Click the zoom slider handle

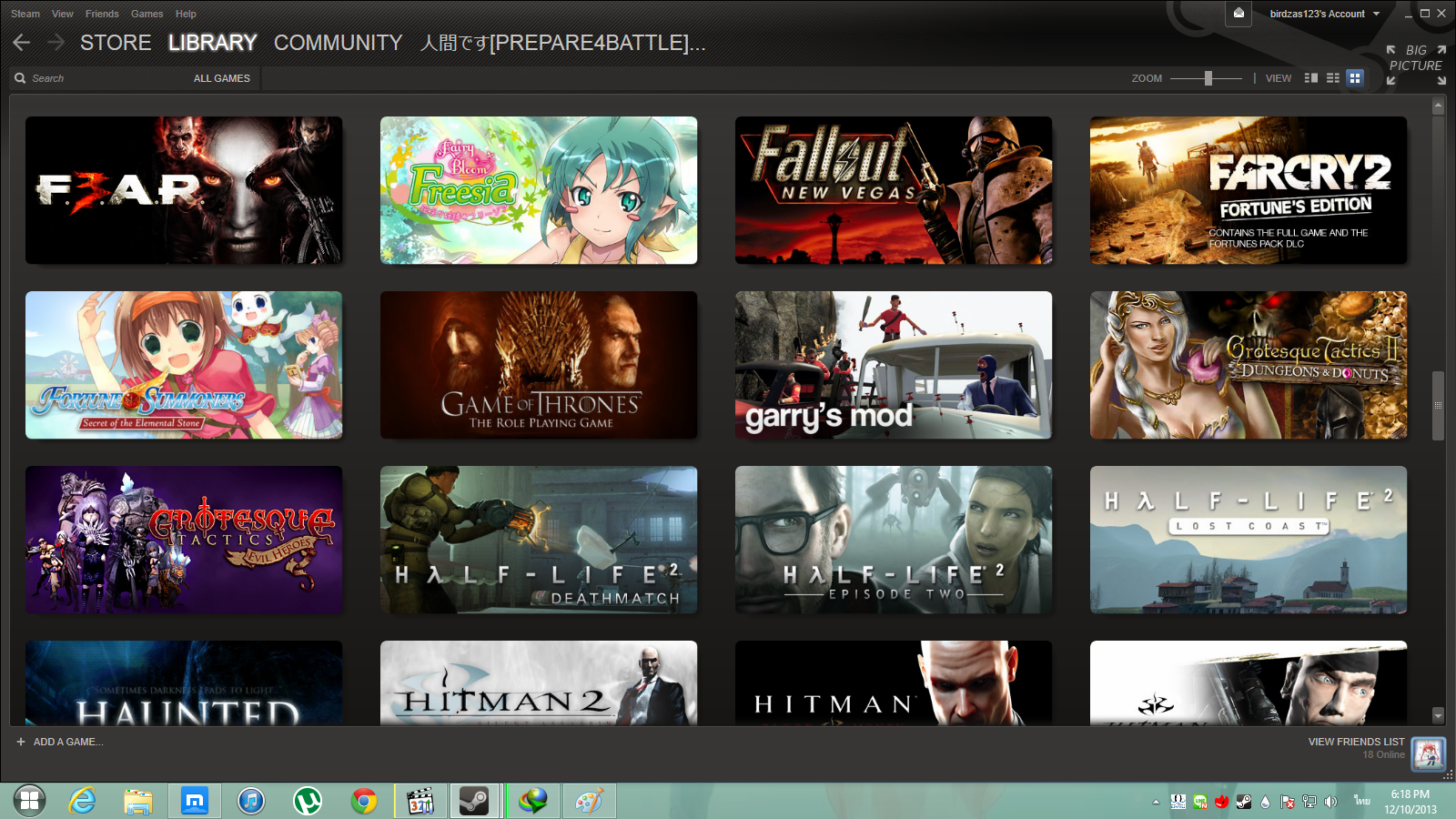pos(1208,78)
